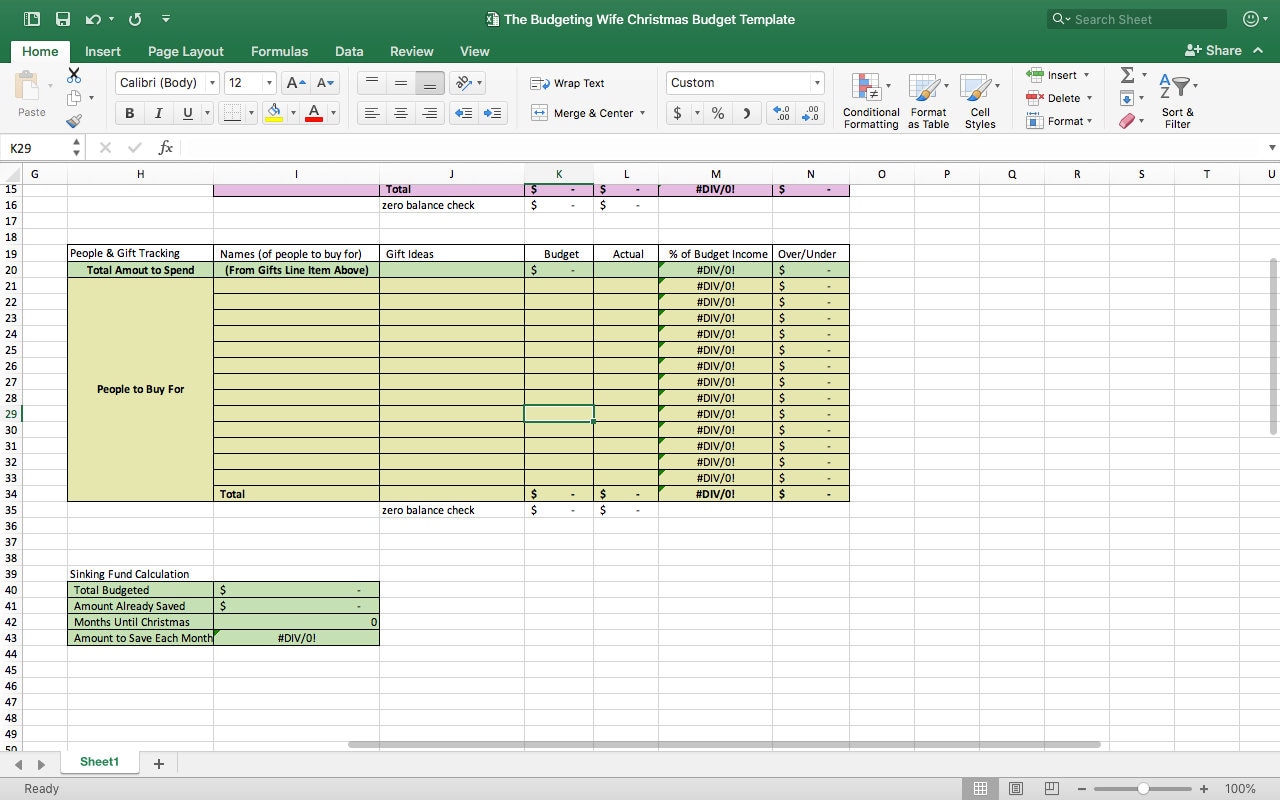The image size is (1280, 800).
Task: Click the Format Painter brush icon
Action: [74, 121]
